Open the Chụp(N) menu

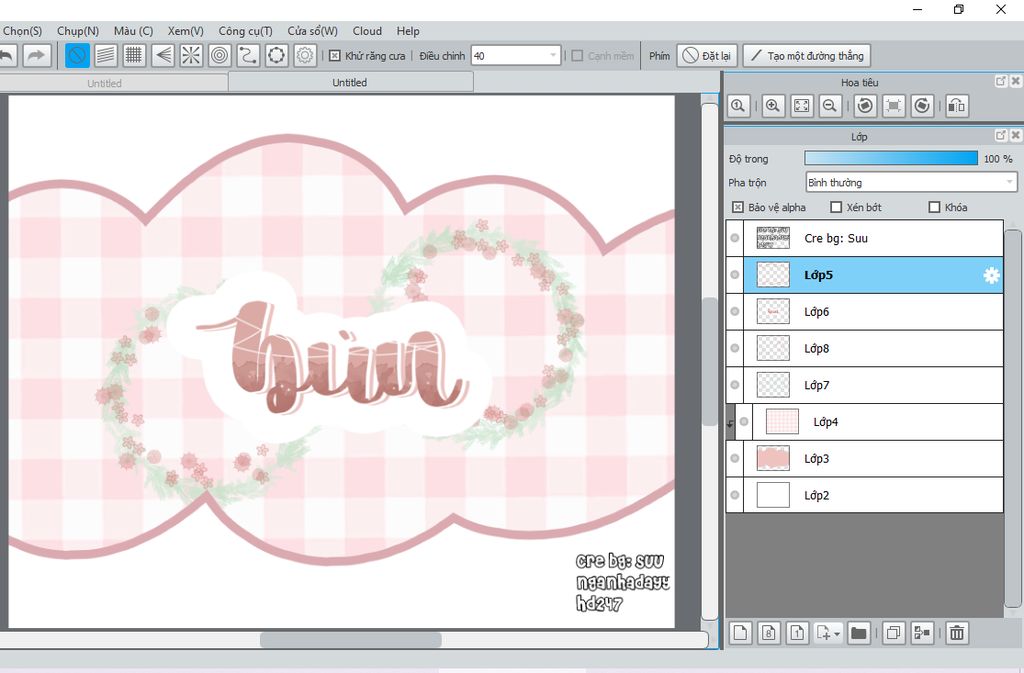(x=78, y=31)
